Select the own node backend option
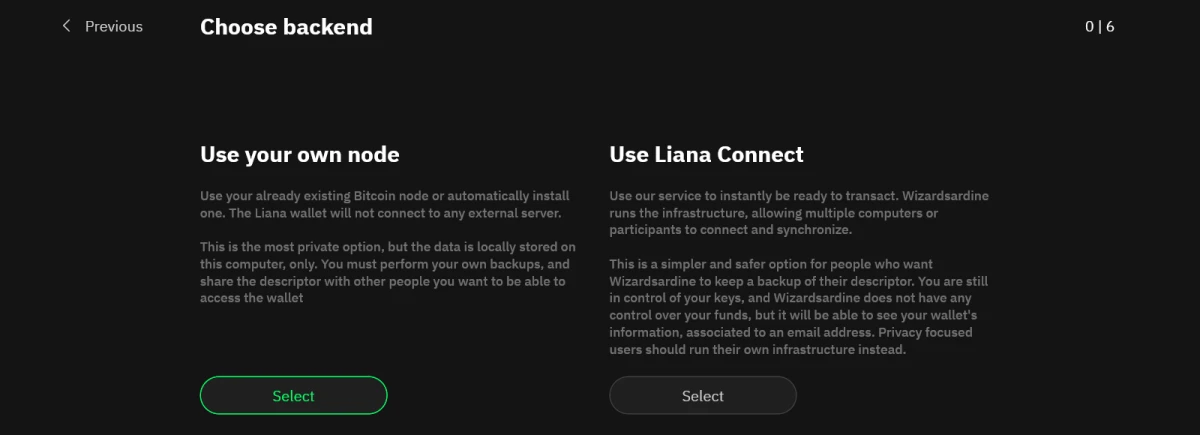Screen dimensions: 1200x435 tap(293, 396)
